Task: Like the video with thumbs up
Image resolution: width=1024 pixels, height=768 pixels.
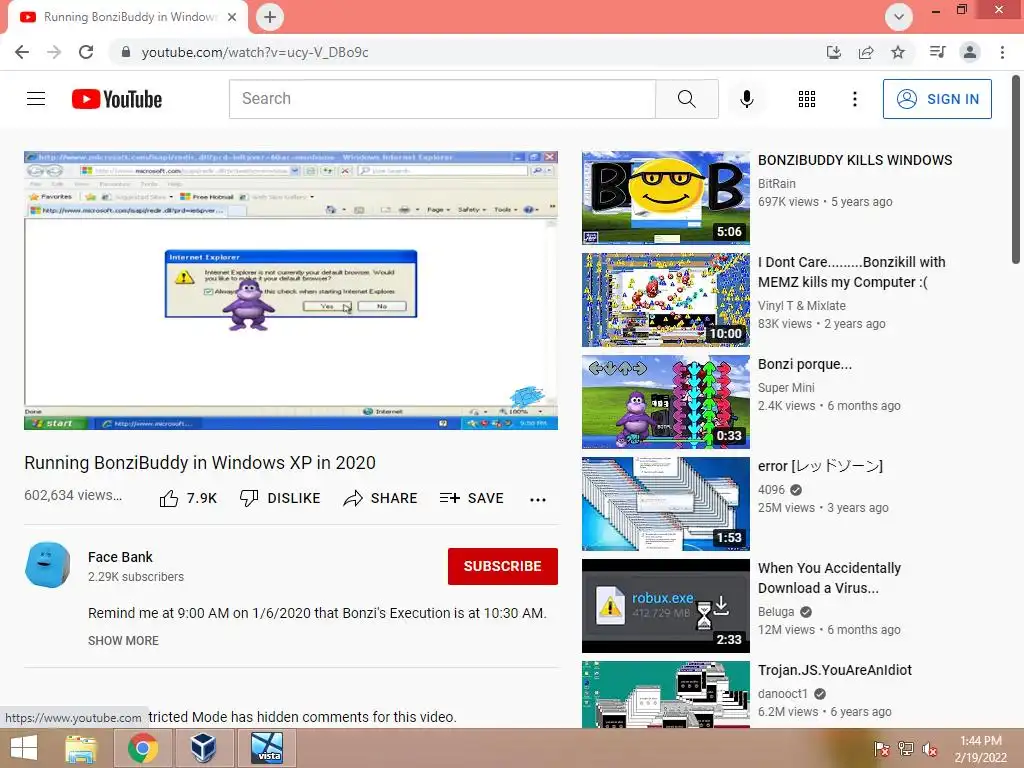Action: point(188,498)
